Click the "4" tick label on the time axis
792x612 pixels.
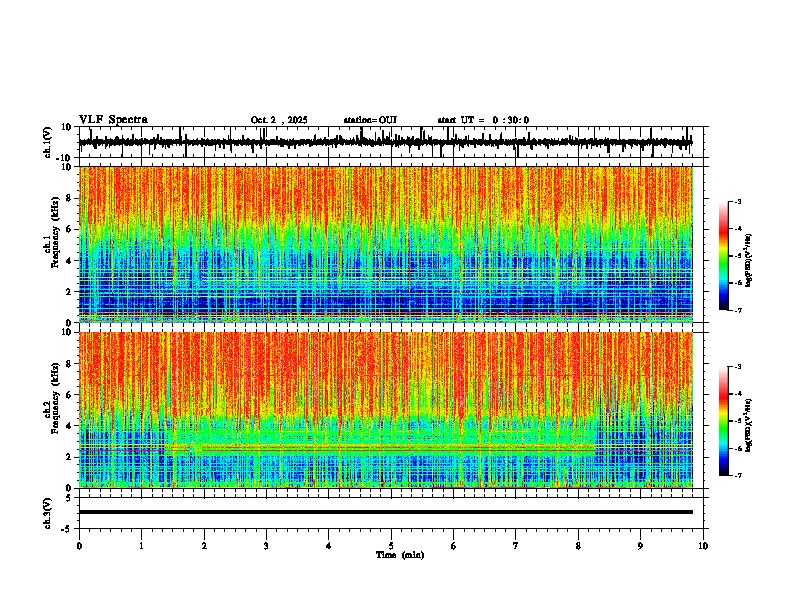[329, 546]
